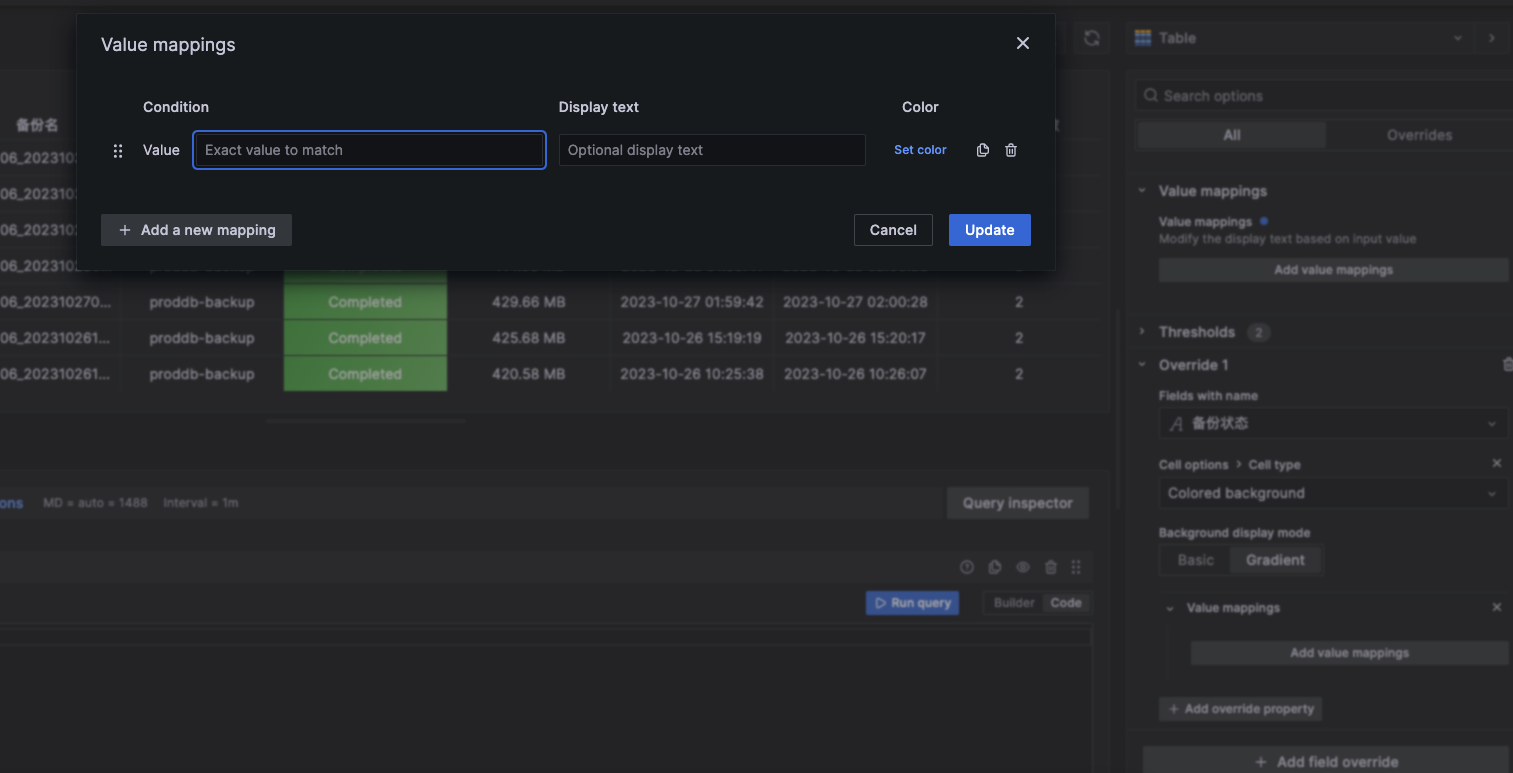Click Add value mappings under Override 1
The height and width of the screenshot is (773, 1513).
(1349, 653)
